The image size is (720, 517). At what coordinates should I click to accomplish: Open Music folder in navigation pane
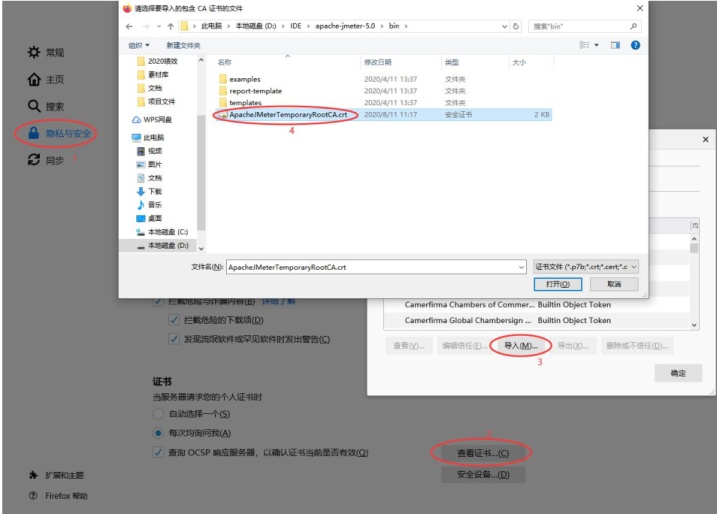pos(149,204)
